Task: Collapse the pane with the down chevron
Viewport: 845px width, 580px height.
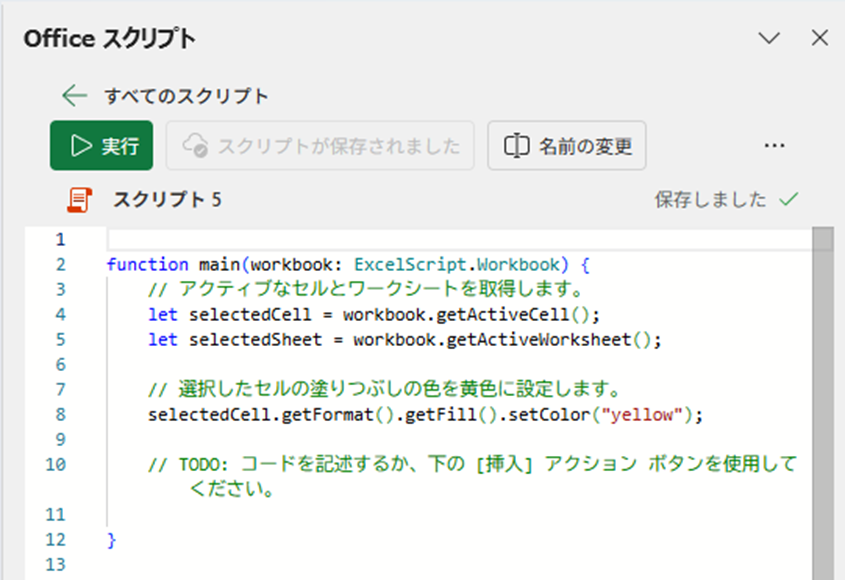Action: click(769, 38)
